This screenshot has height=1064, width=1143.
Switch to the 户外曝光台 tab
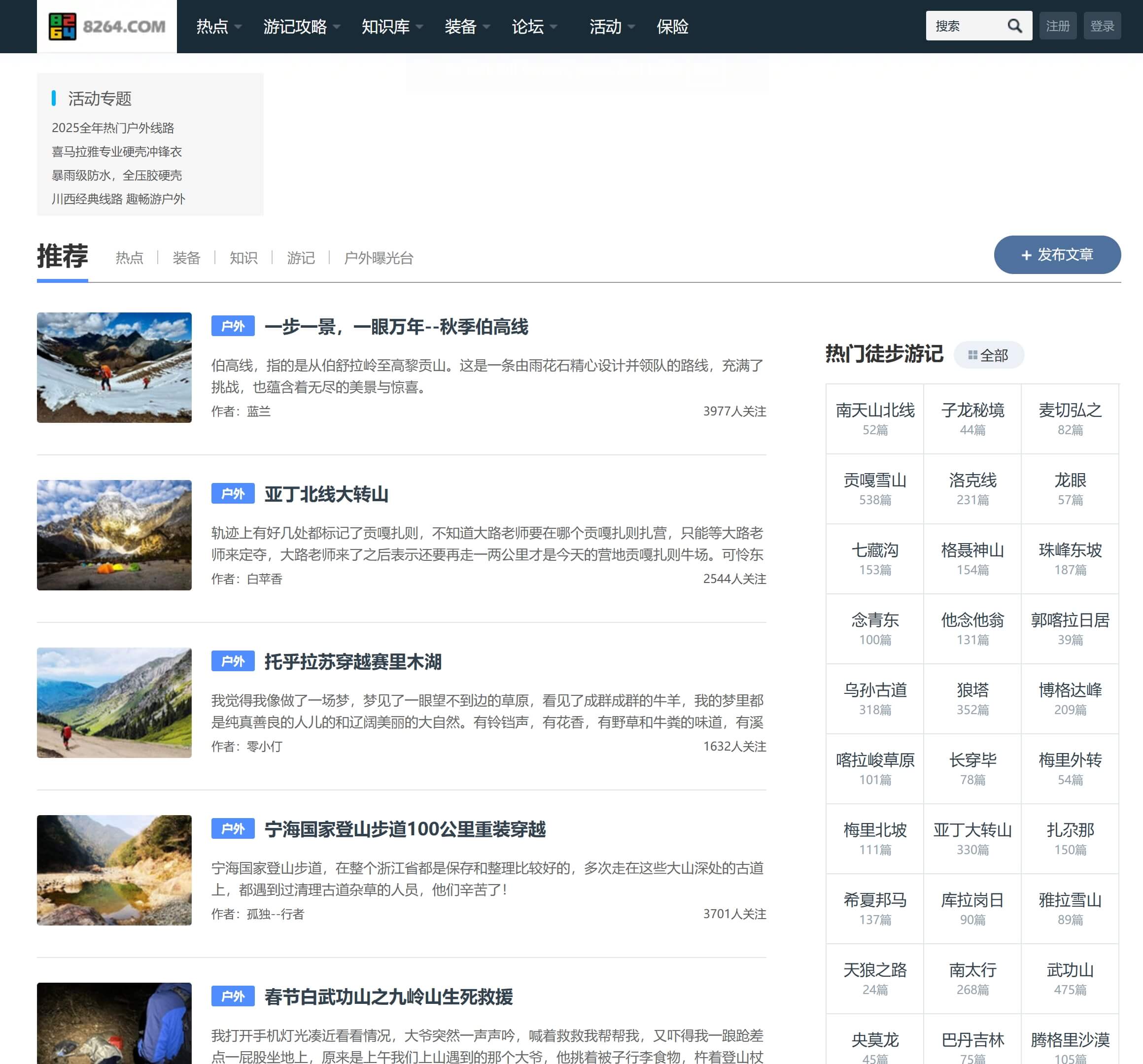tap(379, 258)
